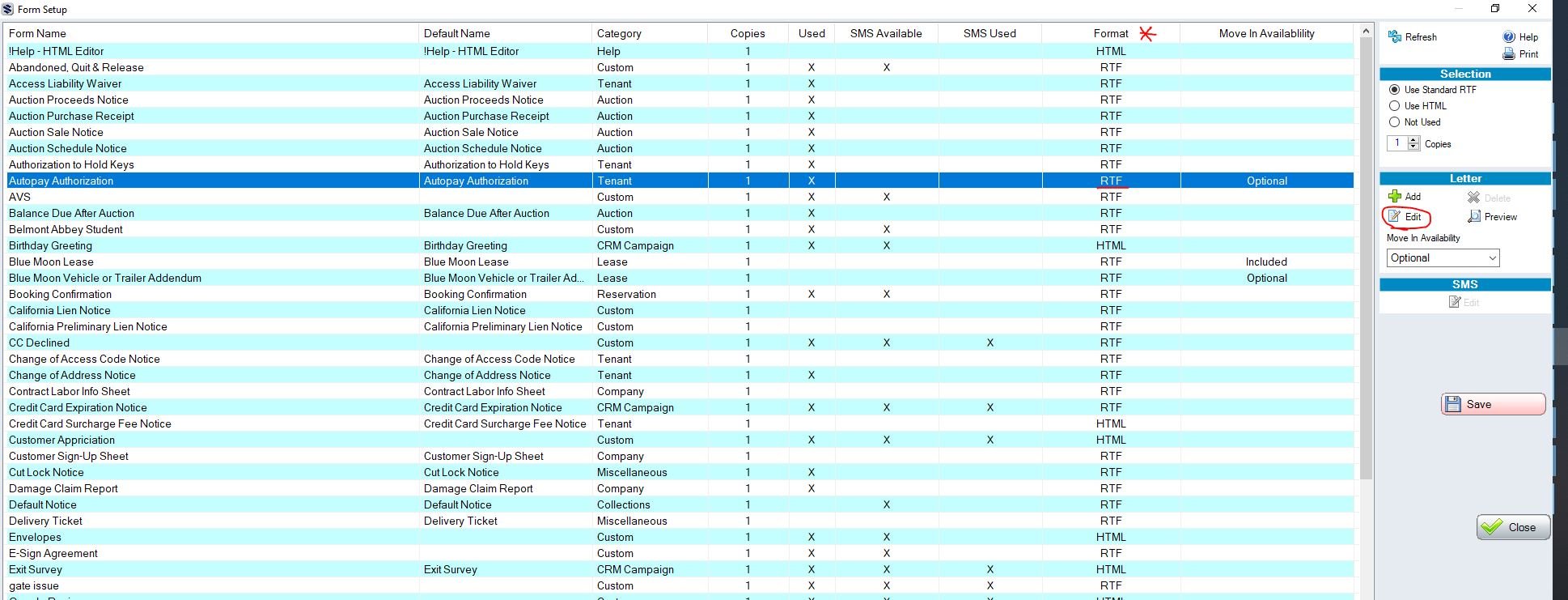Viewport: 1568px width, 600px height.
Task: Click the Move In Availability column header
Action: 1266,33
